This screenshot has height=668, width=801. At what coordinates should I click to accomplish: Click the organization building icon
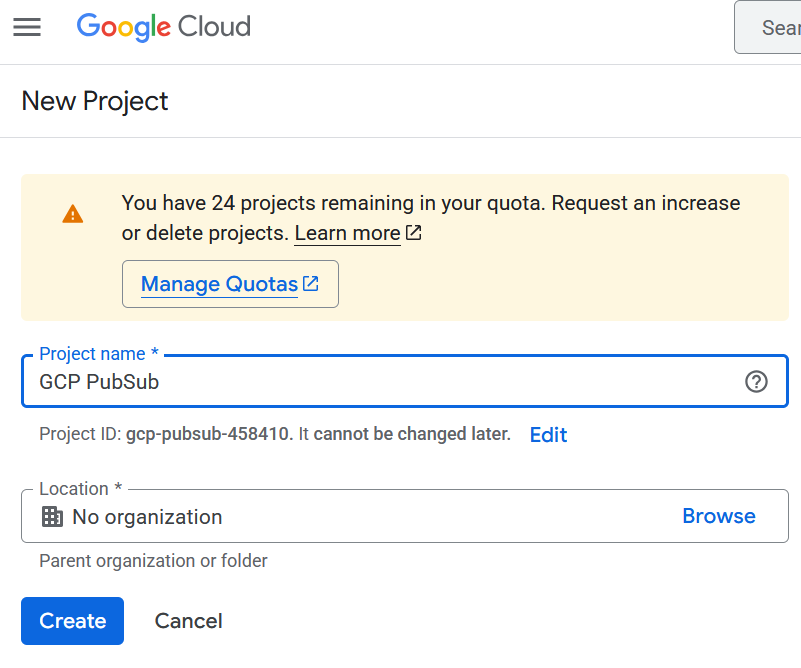[x=52, y=517]
